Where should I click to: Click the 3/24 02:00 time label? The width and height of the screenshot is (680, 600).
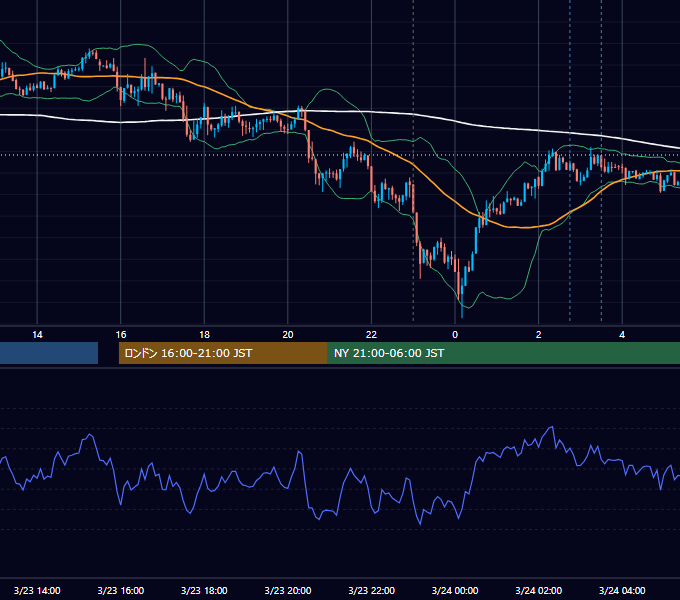click(x=538, y=590)
